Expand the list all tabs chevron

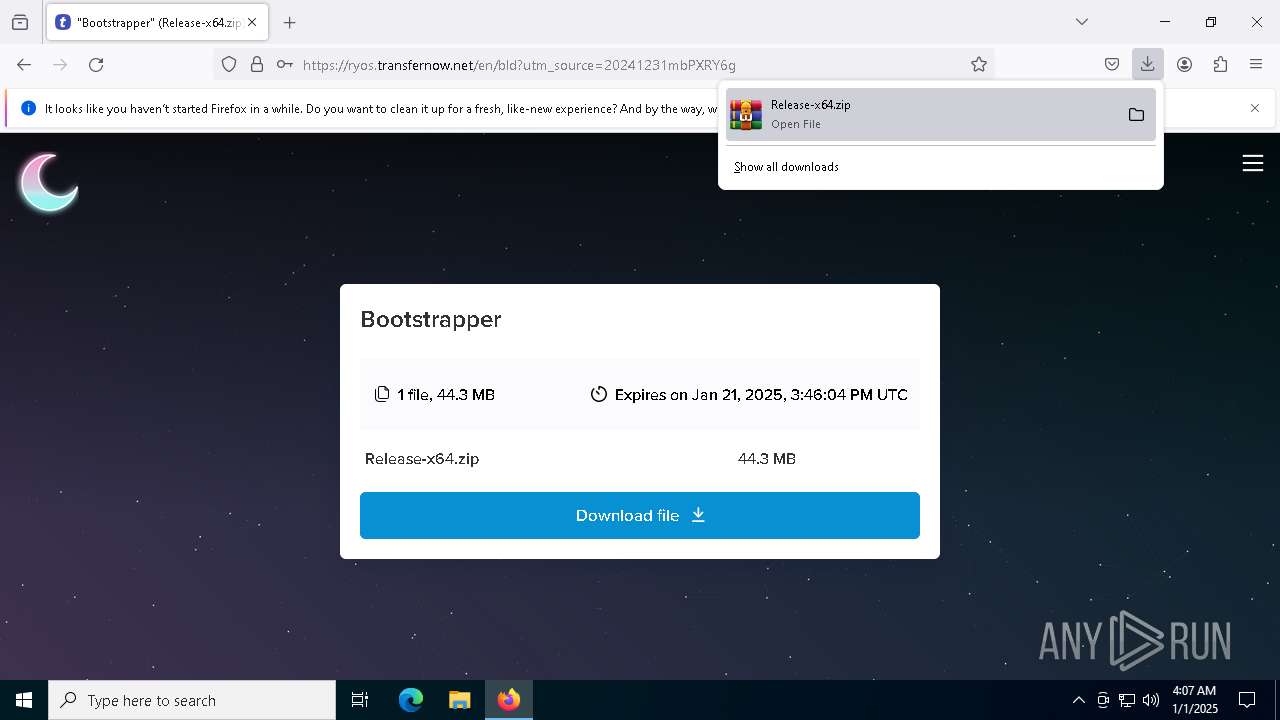(1082, 22)
